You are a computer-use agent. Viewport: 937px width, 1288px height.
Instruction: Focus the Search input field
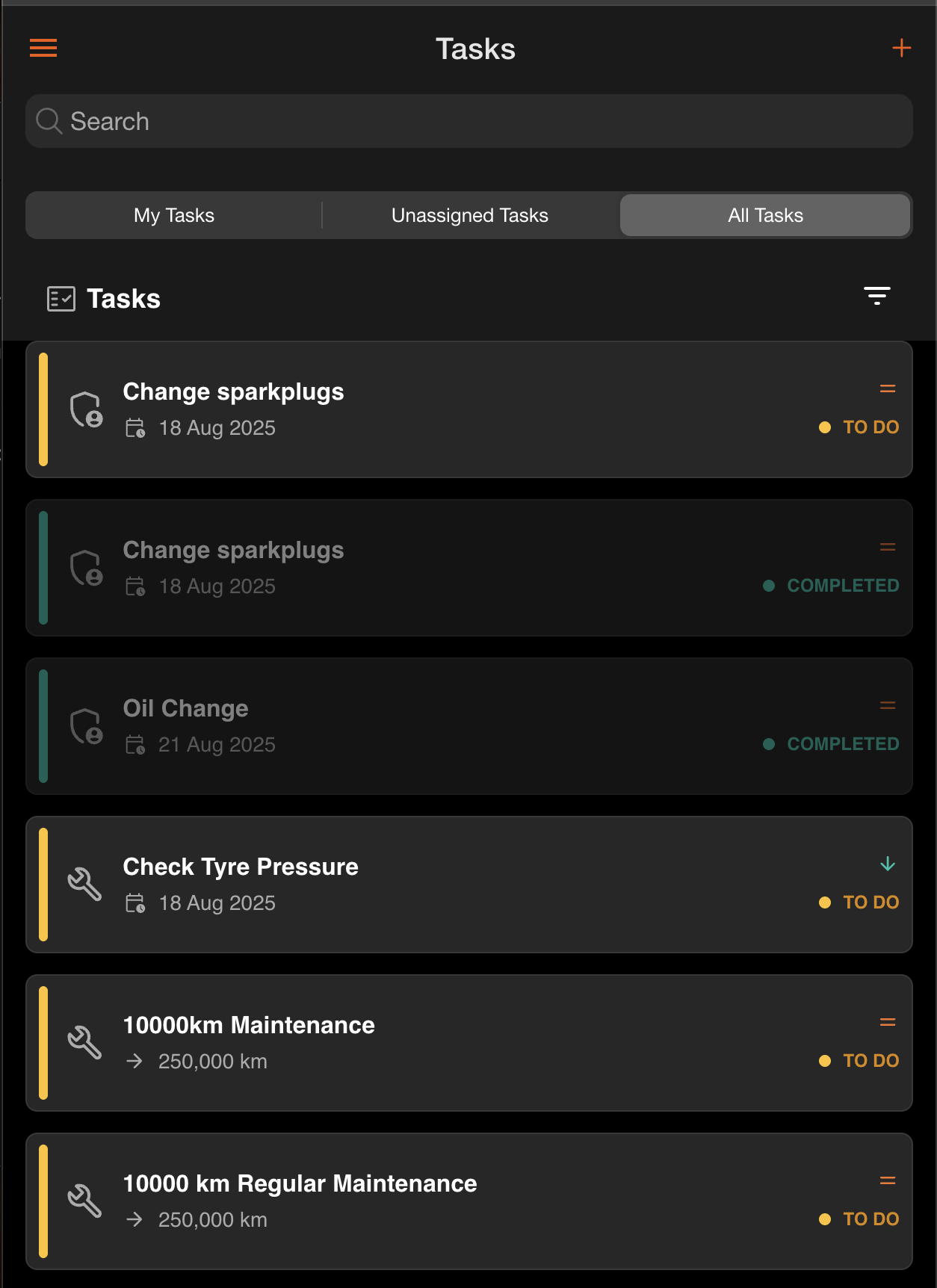(469, 121)
